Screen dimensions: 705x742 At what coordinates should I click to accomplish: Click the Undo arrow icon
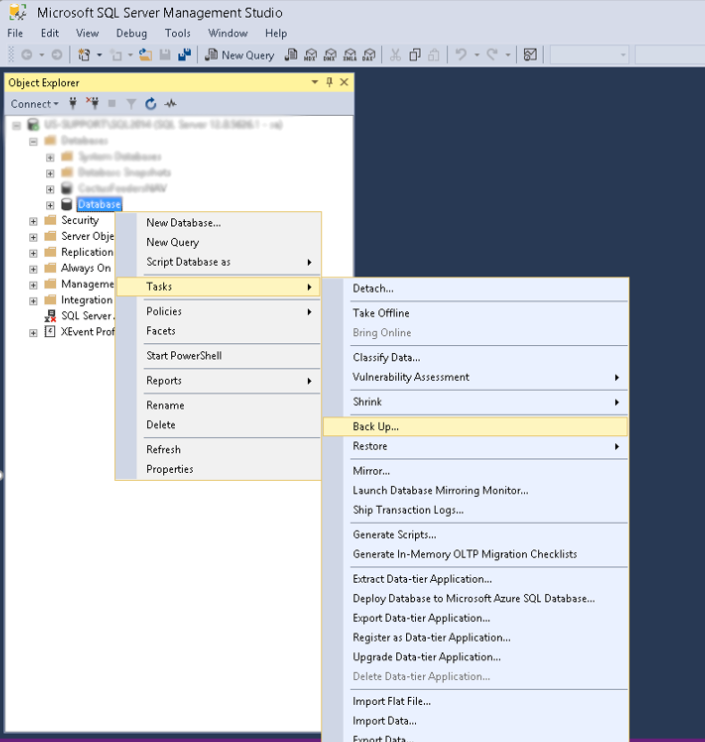pyautogui.click(x=461, y=55)
